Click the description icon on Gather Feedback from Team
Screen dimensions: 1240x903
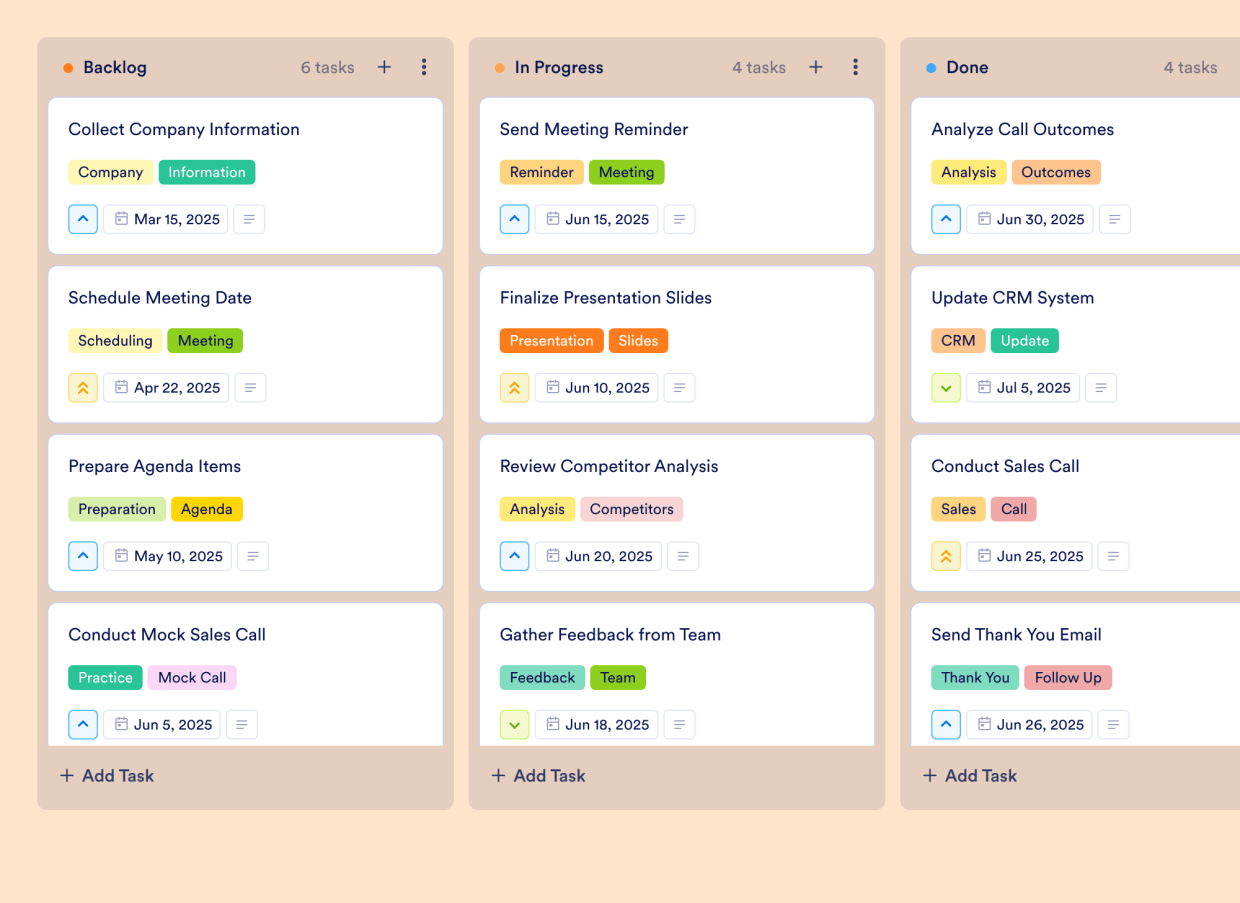tap(679, 724)
